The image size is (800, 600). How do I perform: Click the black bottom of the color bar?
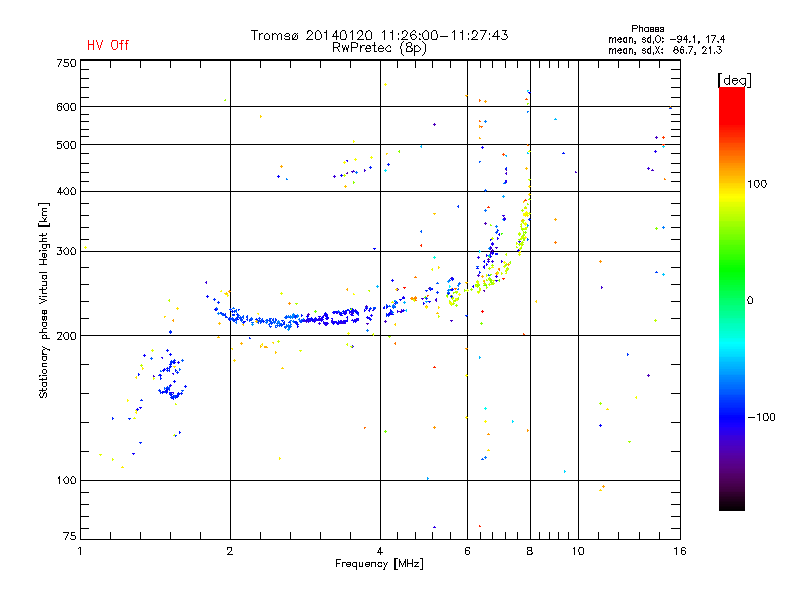732,503
